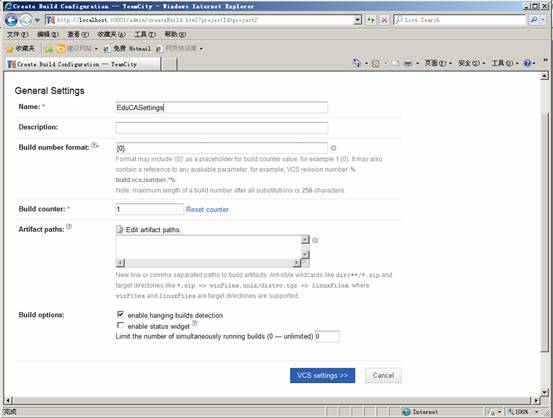
Task: Open the 查看(V) menu
Action: coord(78,34)
